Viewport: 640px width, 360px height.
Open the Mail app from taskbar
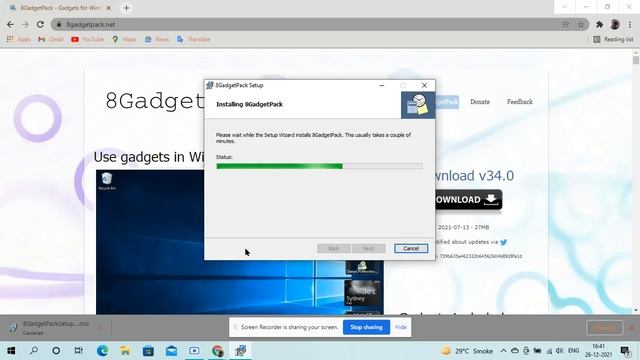coord(171,351)
